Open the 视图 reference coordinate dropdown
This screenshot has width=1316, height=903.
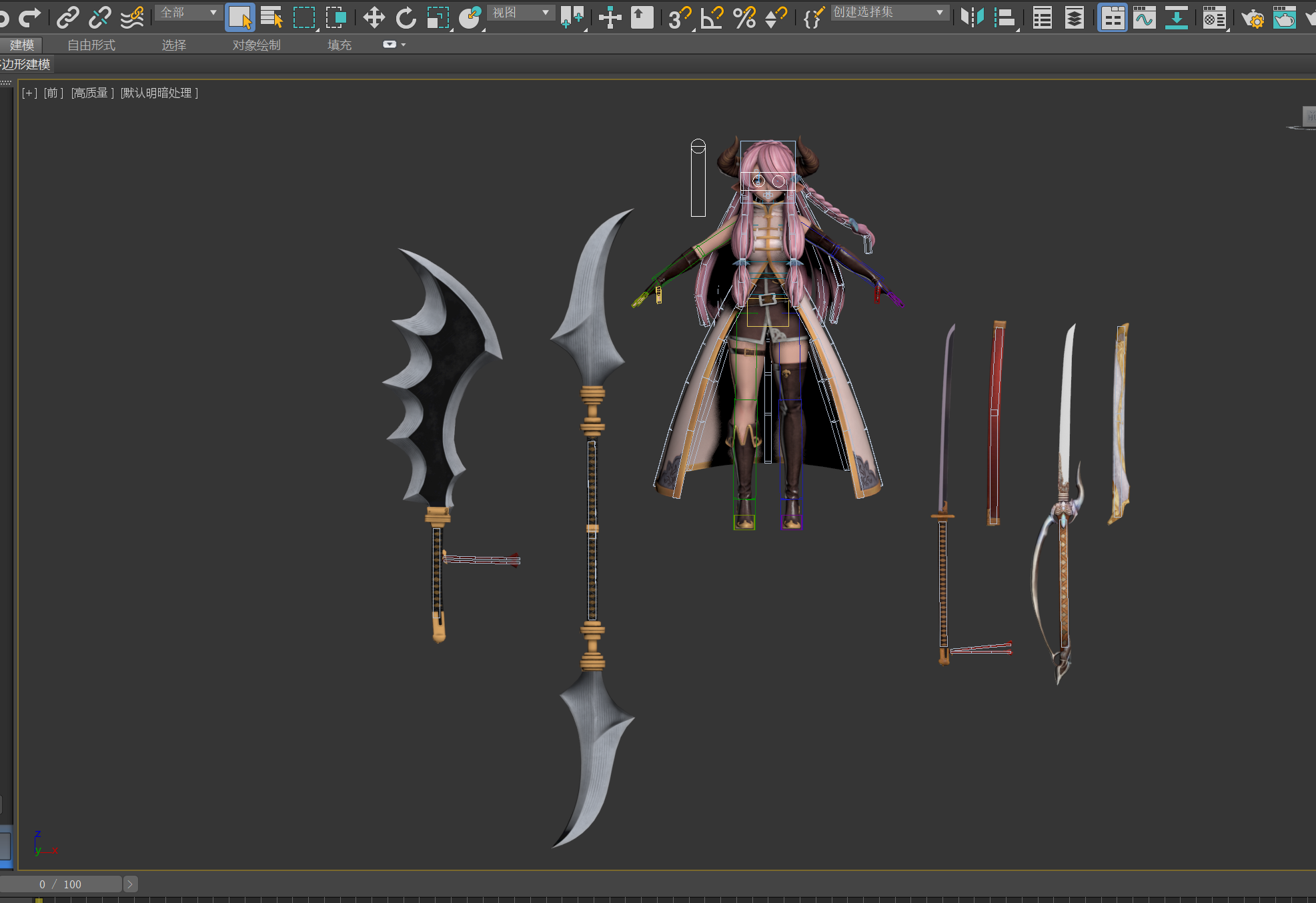520,13
